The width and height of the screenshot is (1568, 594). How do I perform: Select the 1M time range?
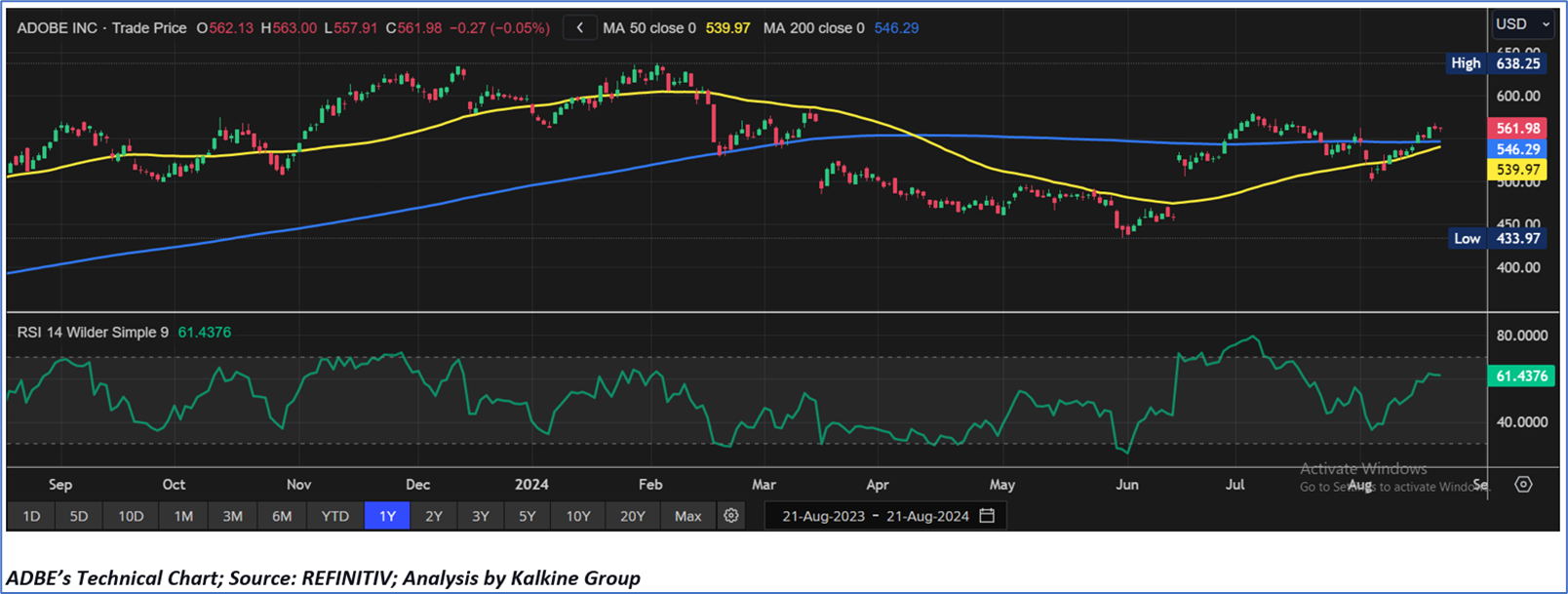(x=183, y=516)
